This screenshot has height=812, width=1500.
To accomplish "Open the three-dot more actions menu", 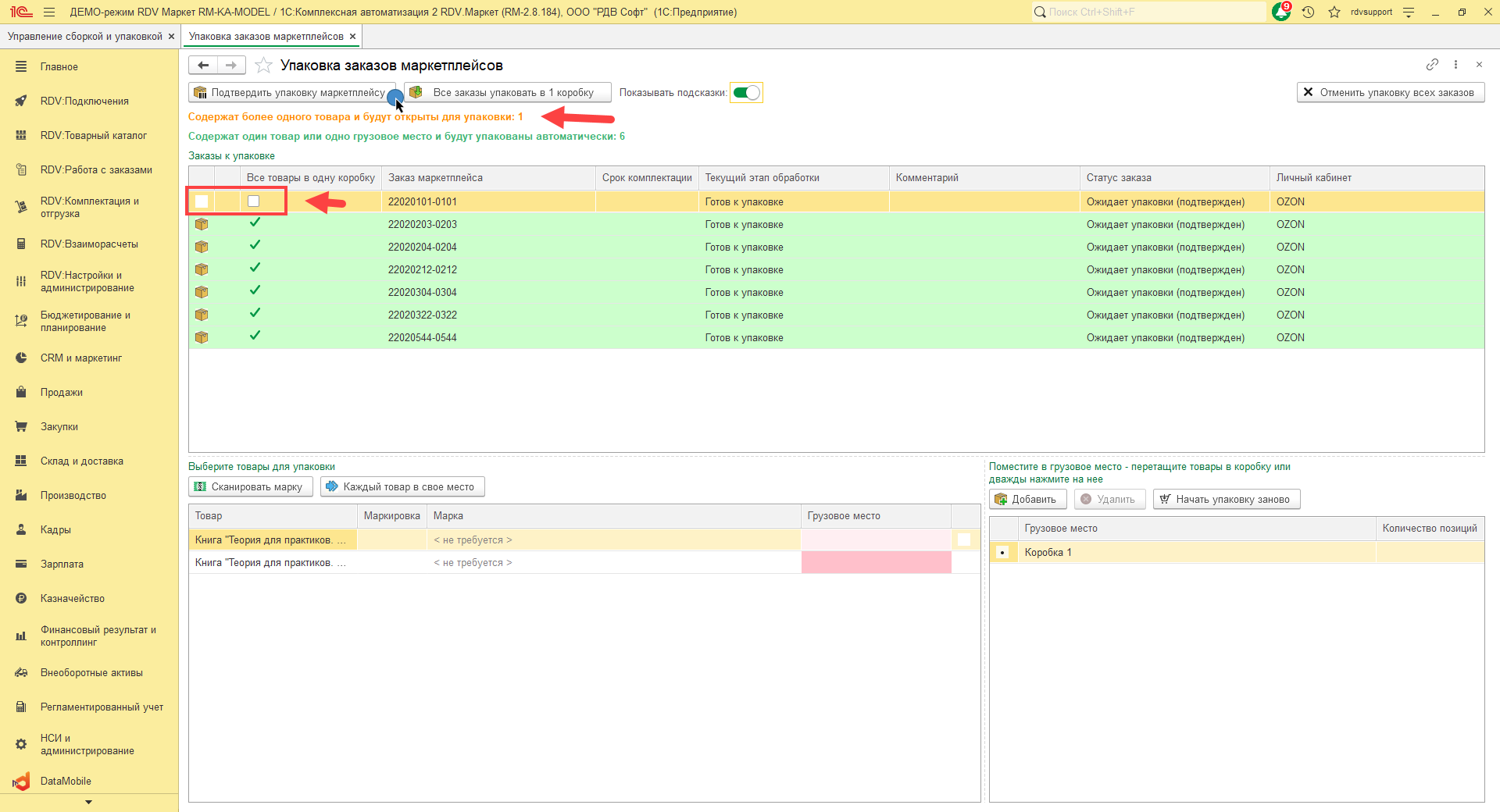I will coord(1455,65).
